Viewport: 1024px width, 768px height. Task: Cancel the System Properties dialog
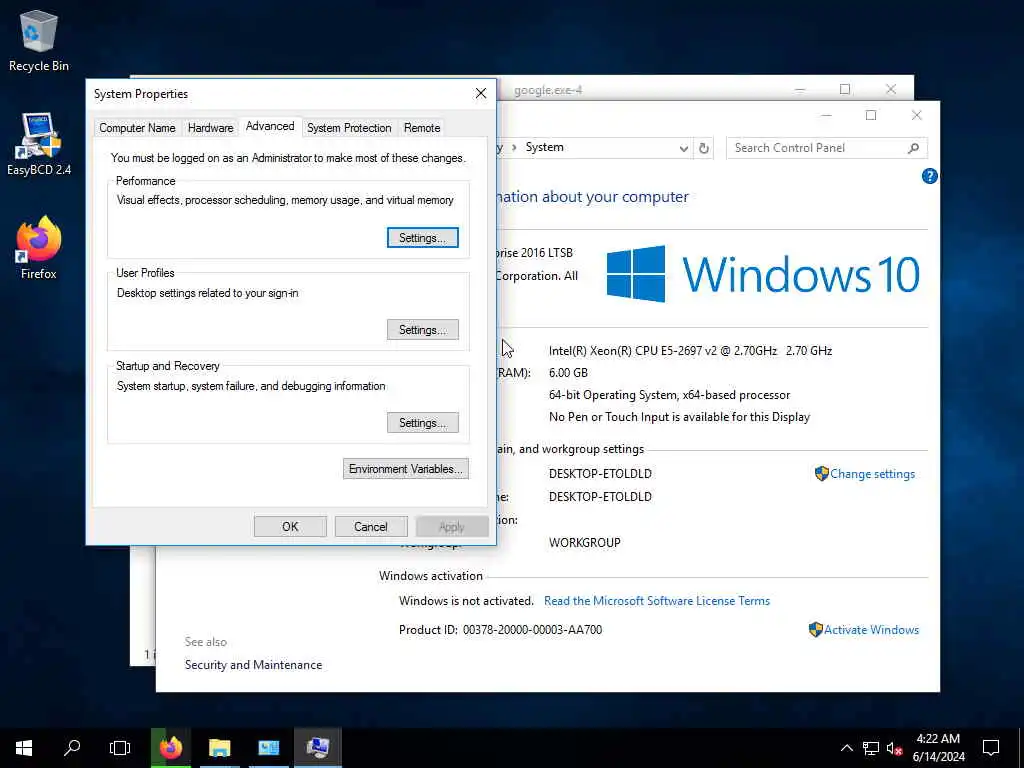(371, 527)
